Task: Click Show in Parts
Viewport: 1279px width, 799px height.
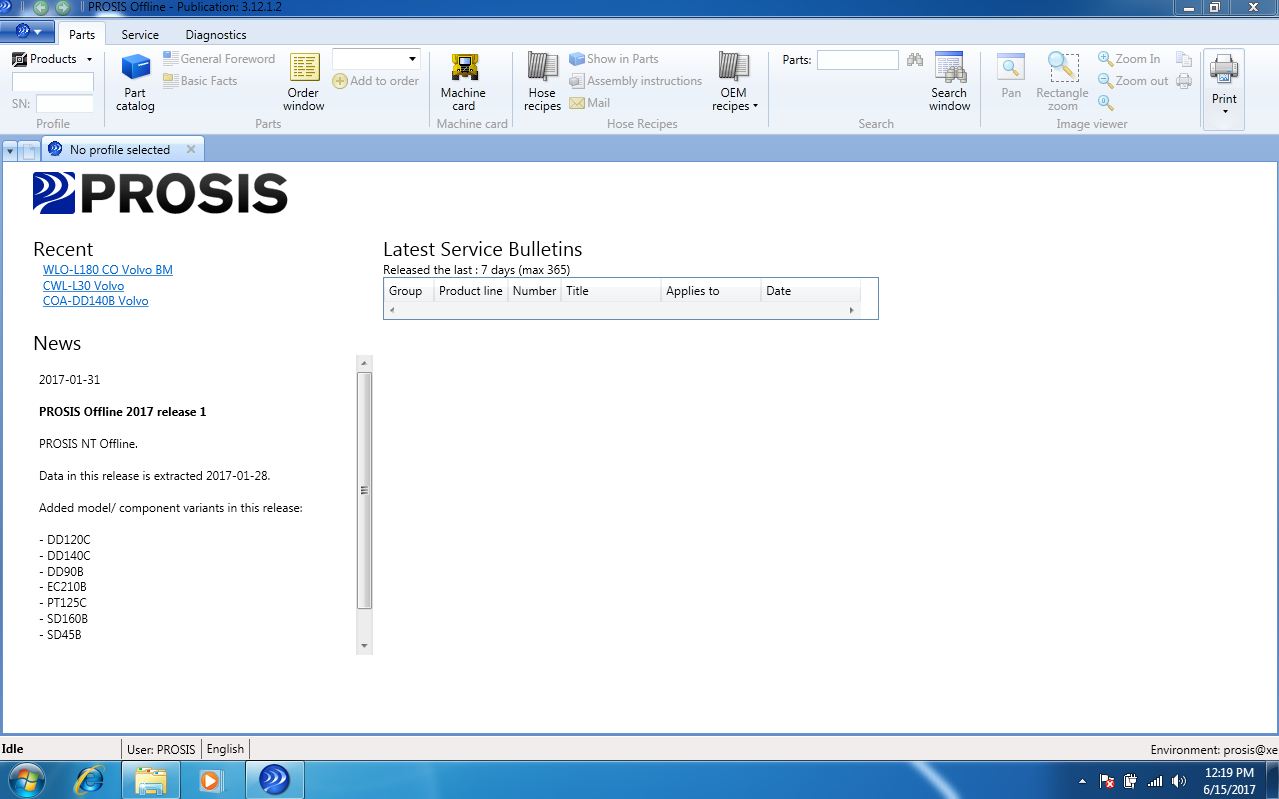Action: point(614,59)
